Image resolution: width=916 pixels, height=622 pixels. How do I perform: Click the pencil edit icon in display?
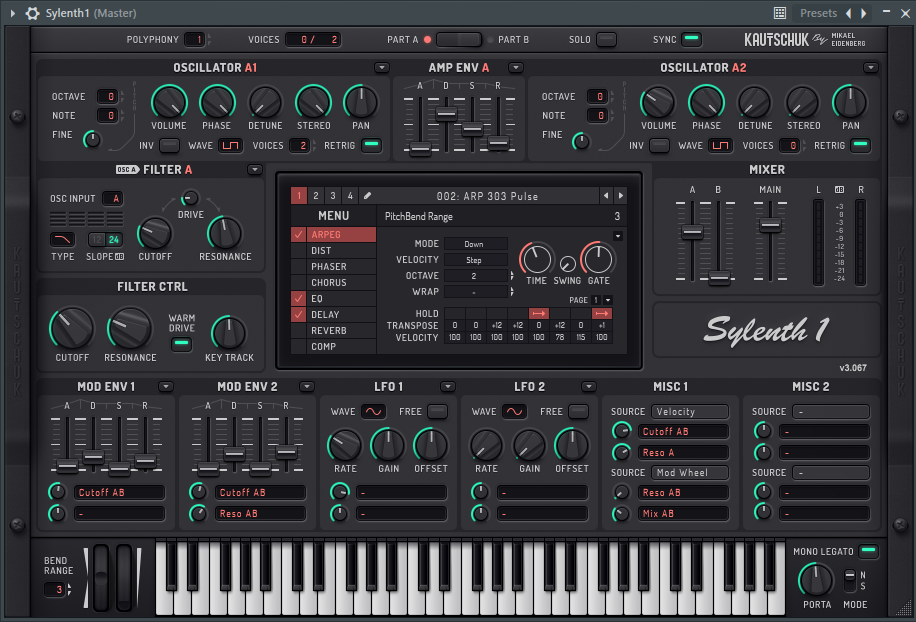[x=367, y=196]
